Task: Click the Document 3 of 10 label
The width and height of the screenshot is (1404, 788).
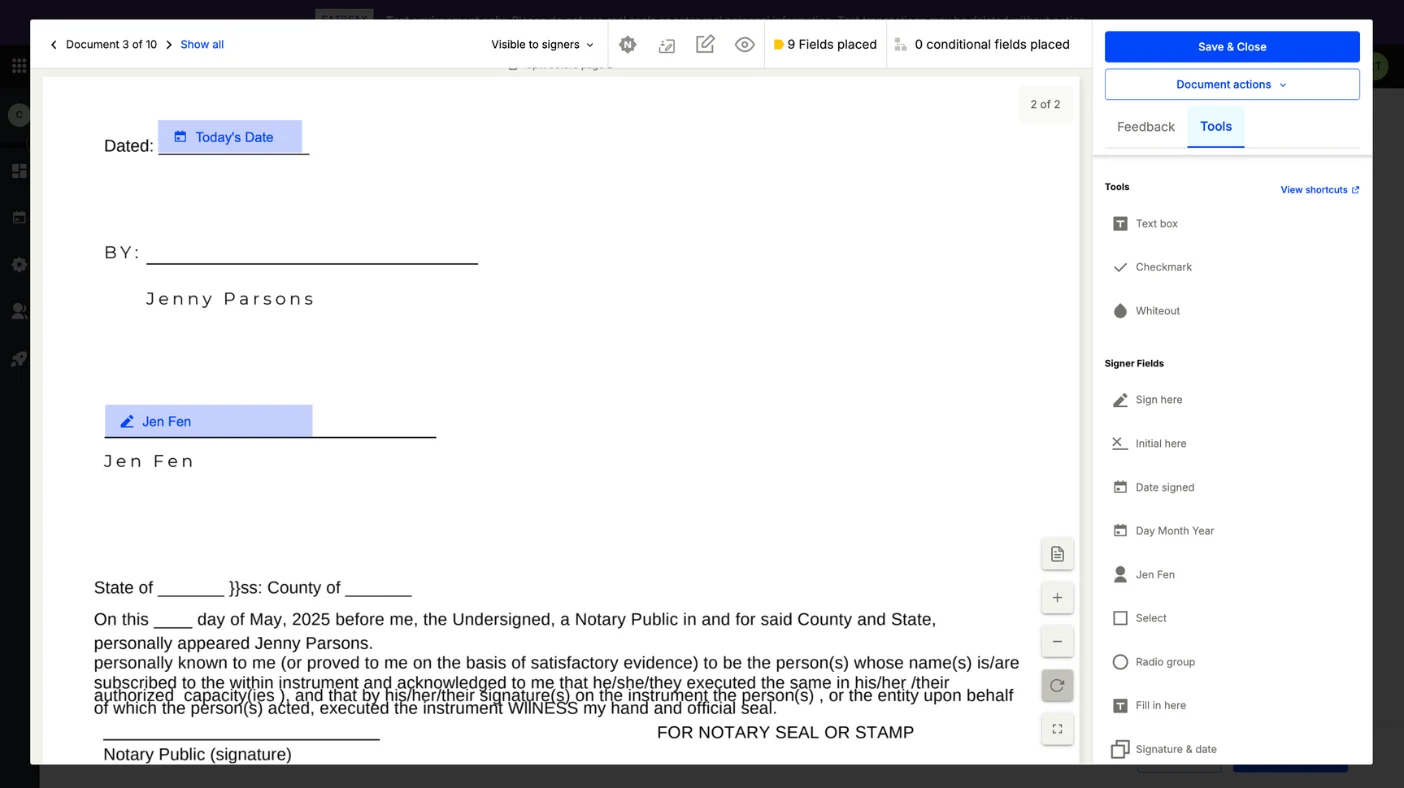Action: (111, 45)
